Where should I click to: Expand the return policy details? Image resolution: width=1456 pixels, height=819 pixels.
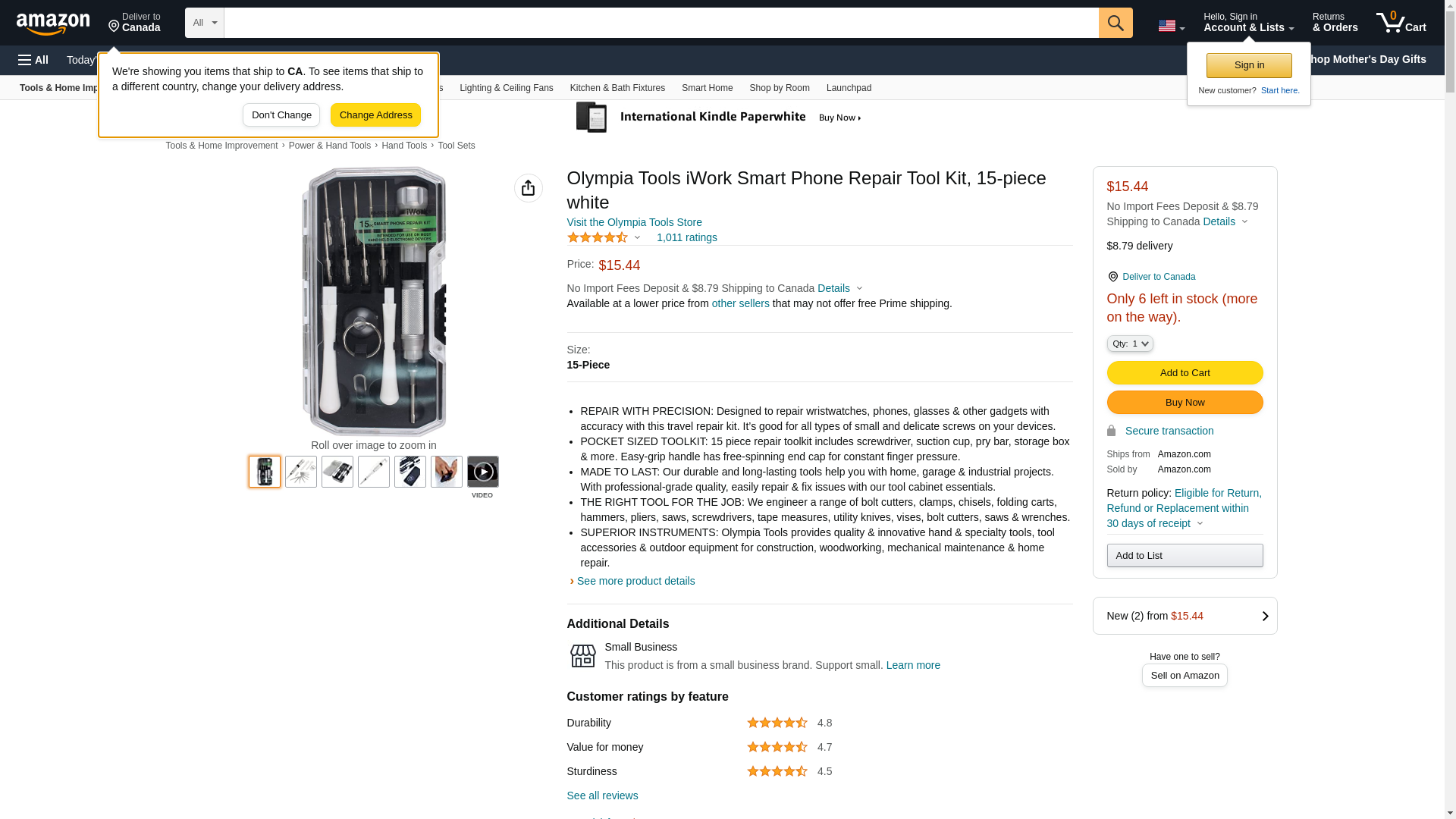(x=1200, y=524)
